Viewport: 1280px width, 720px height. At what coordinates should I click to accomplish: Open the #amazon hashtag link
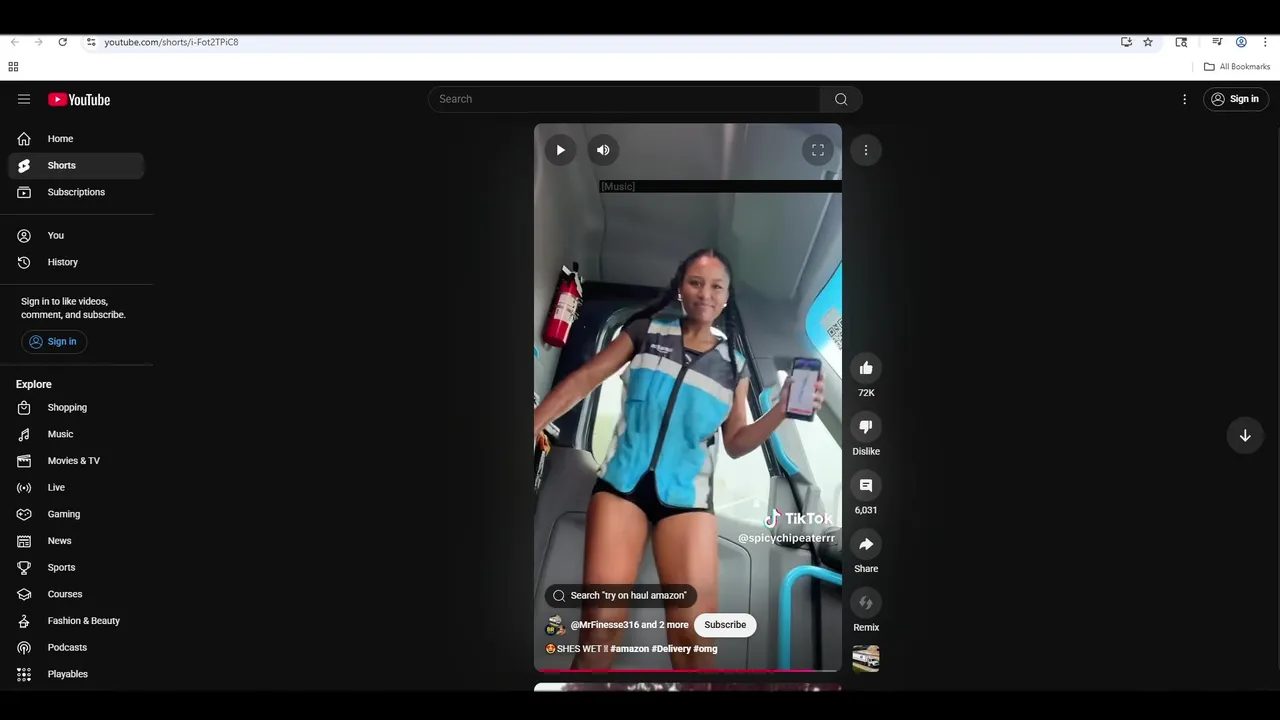click(629, 649)
